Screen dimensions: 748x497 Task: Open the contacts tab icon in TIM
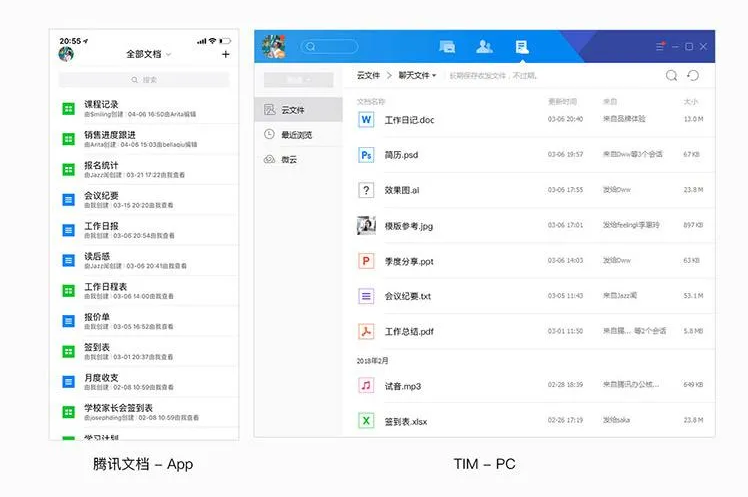point(484,46)
